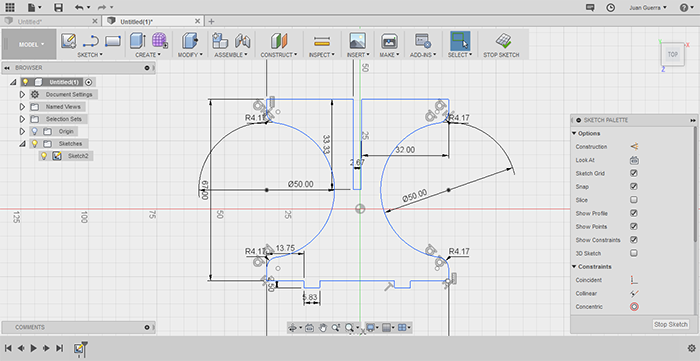Click the Play button on timeline
Viewport: 700px width, 361px height.
pyautogui.click(x=33, y=349)
